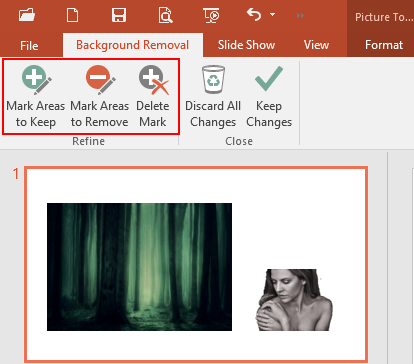Image resolution: width=414 pixels, height=364 pixels.
Task: Click the Open folder icon in toolbar
Action: click(x=27, y=15)
